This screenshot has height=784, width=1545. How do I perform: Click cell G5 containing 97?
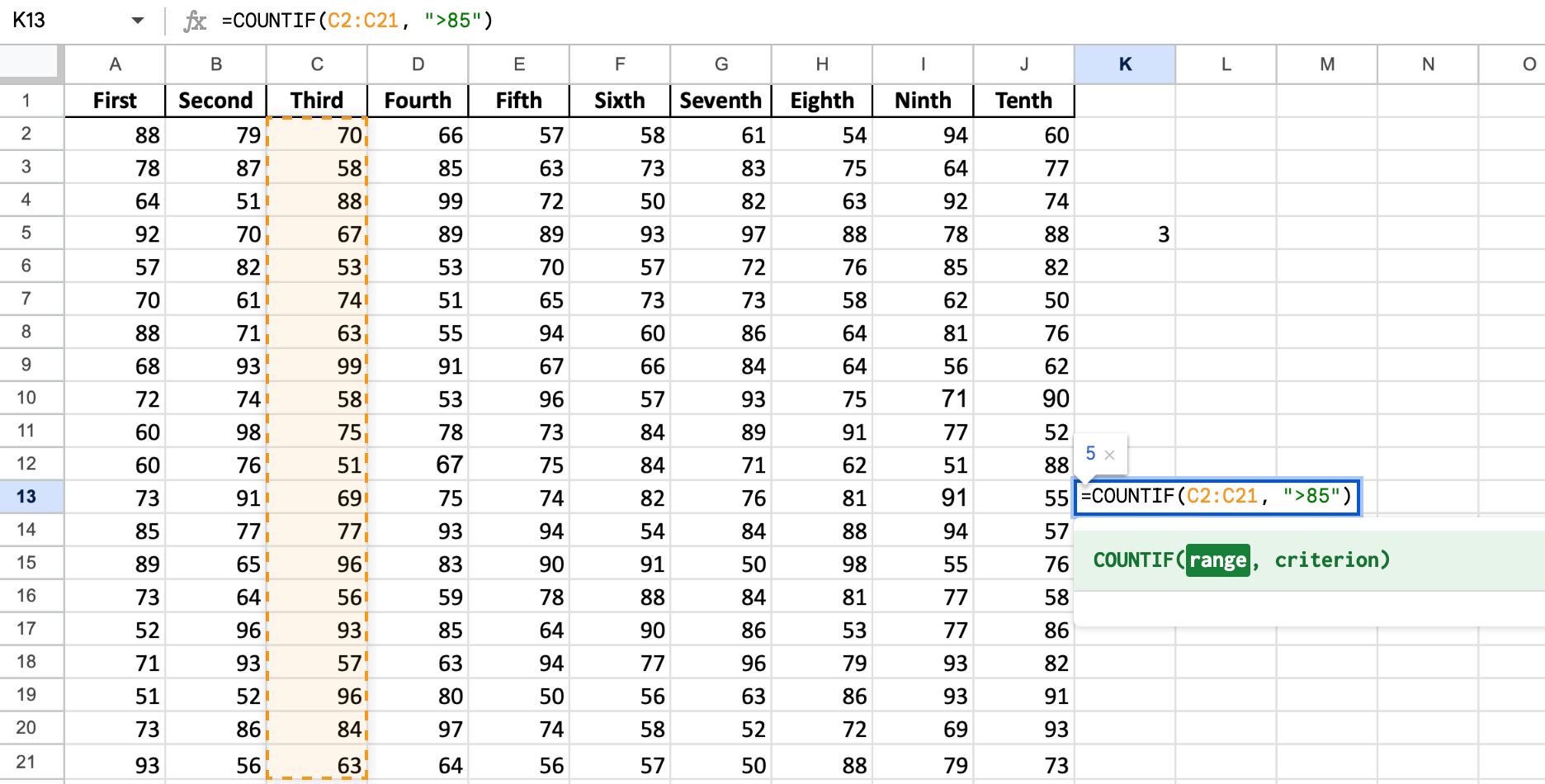(721, 234)
